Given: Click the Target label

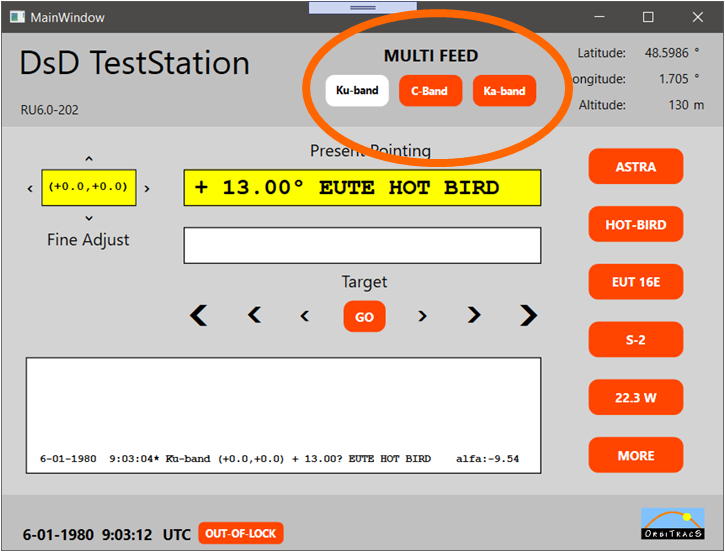Looking at the screenshot, I should [364, 282].
